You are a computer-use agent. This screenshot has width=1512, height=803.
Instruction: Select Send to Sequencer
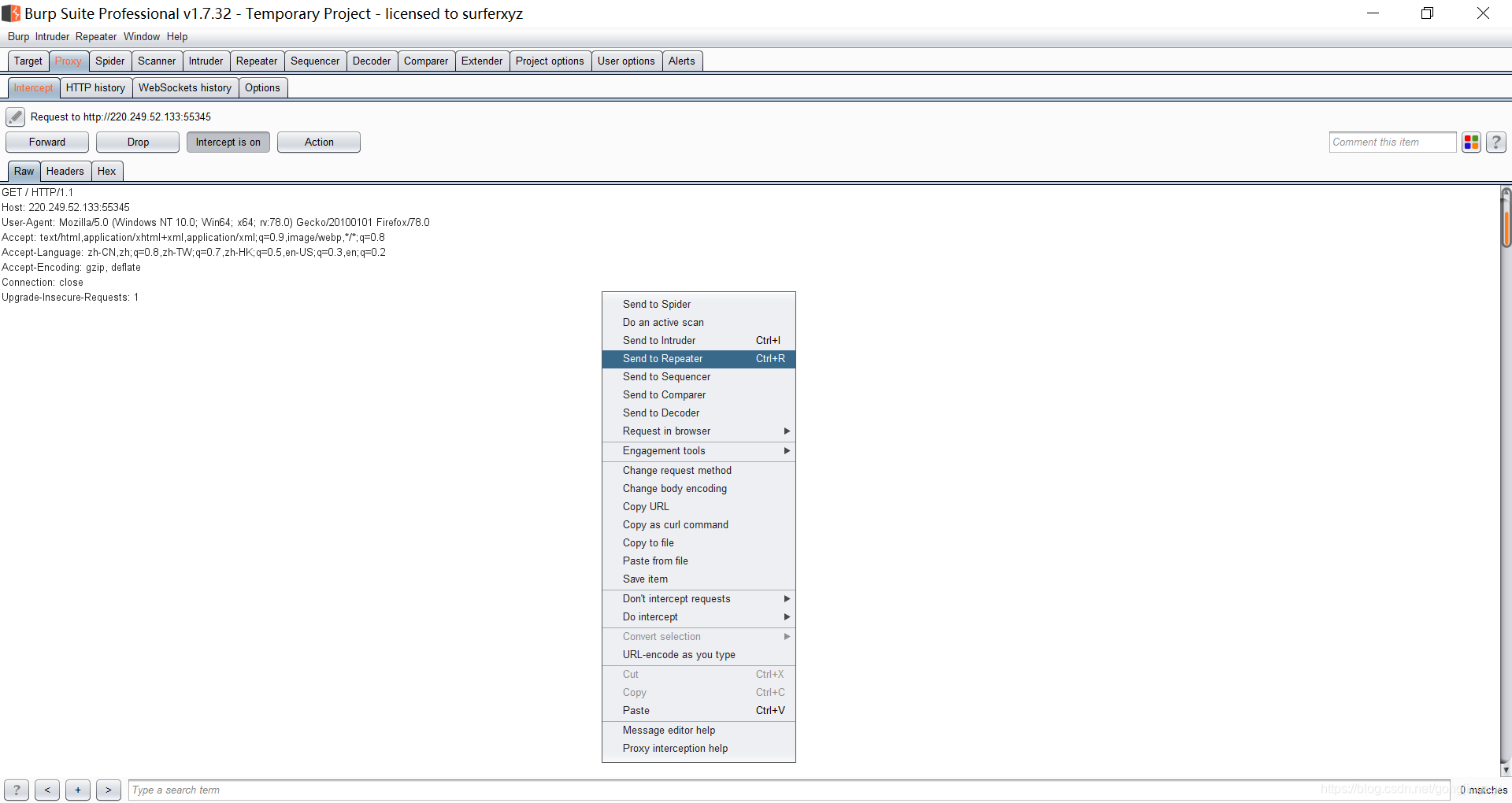pyautogui.click(x=699, y=377)
